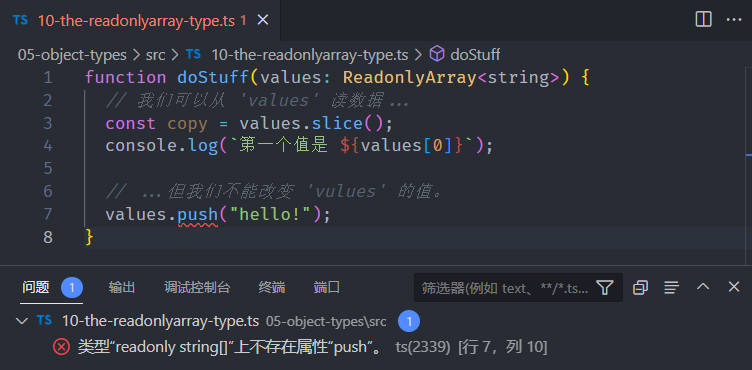
Task: Click line number 1 in gutter
Action: (47, 78)
